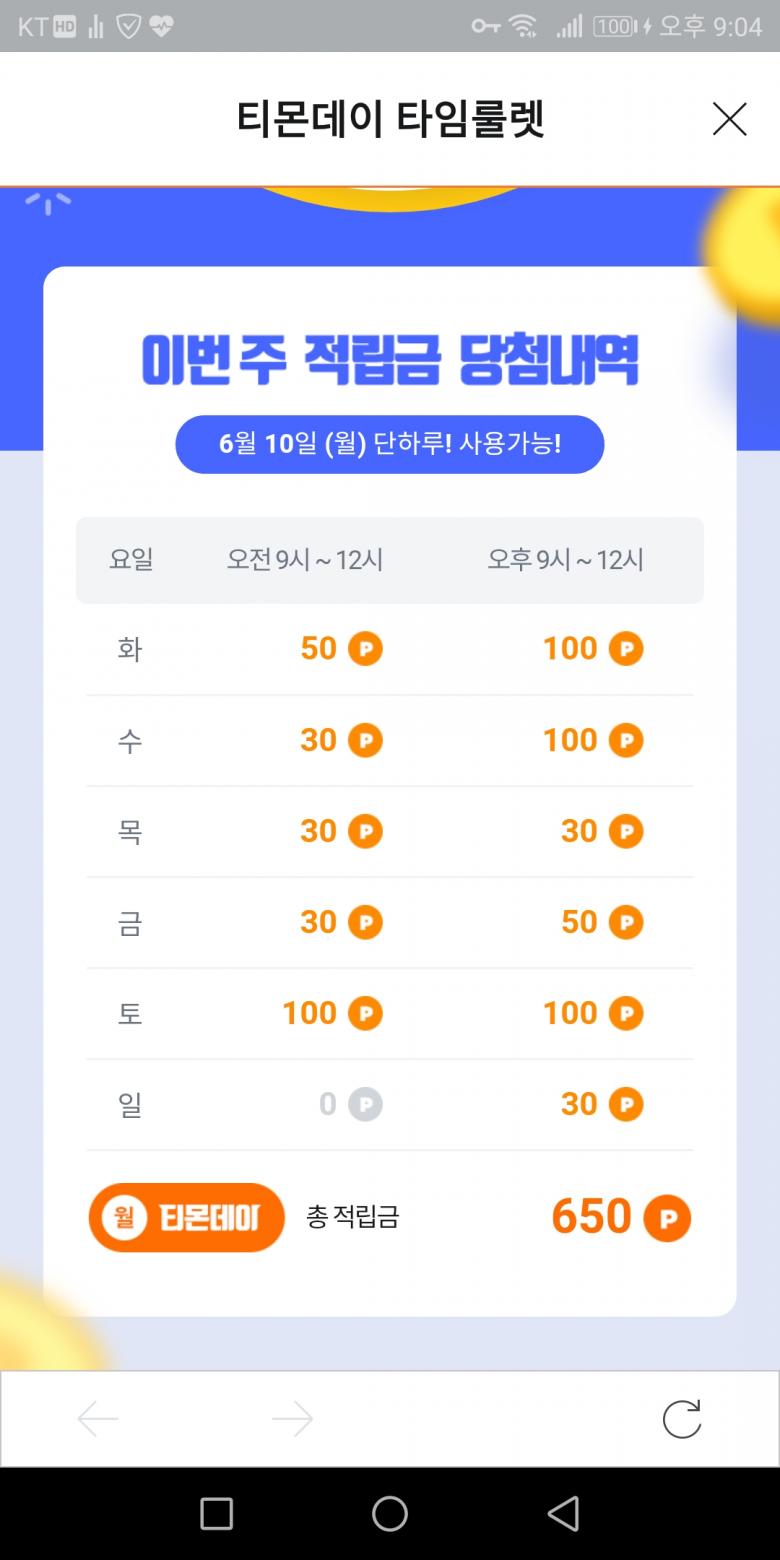Tap the browser back arrow

pos(98,1418)
